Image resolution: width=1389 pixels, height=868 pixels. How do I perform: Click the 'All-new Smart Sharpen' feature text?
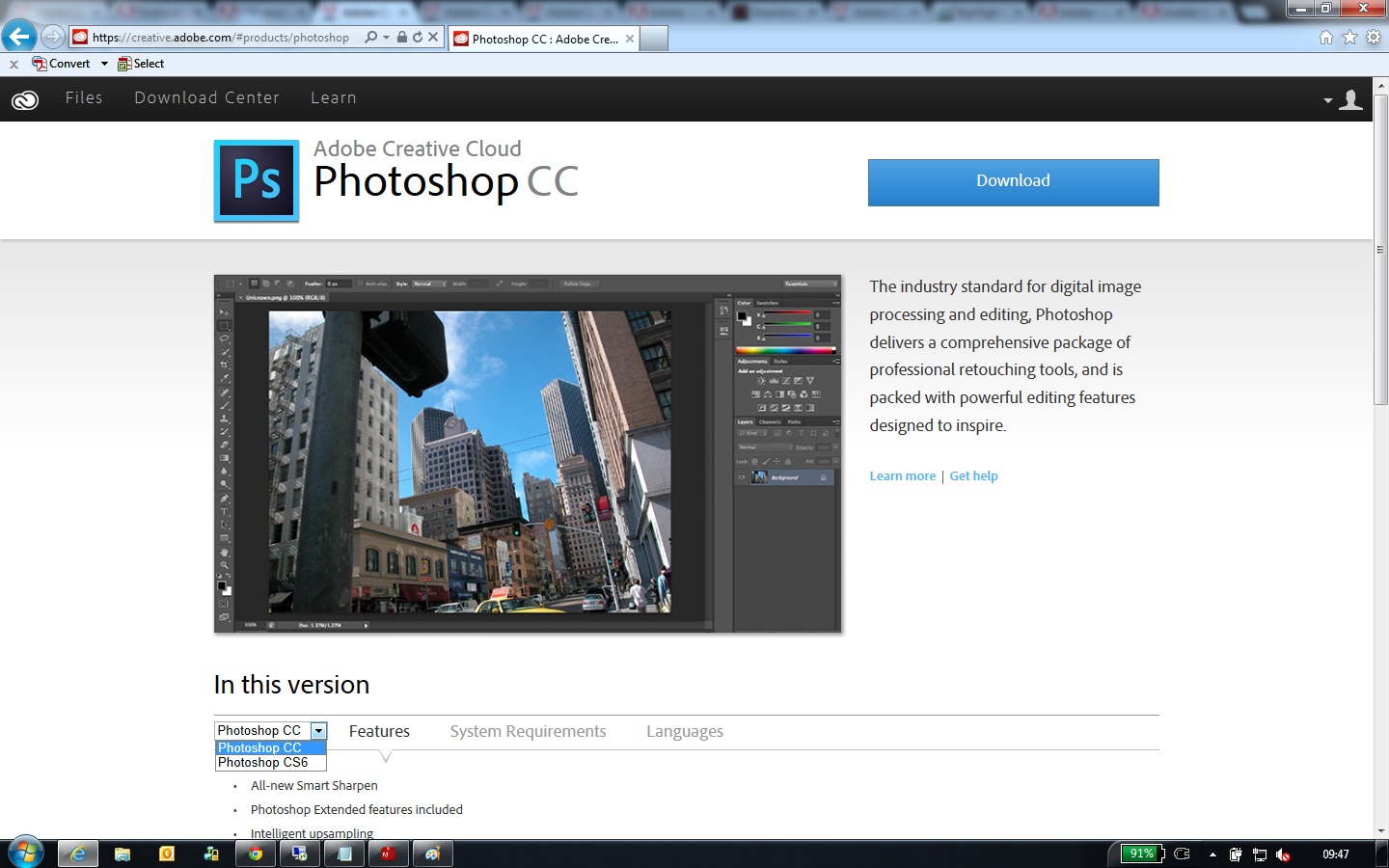(314, 785)
